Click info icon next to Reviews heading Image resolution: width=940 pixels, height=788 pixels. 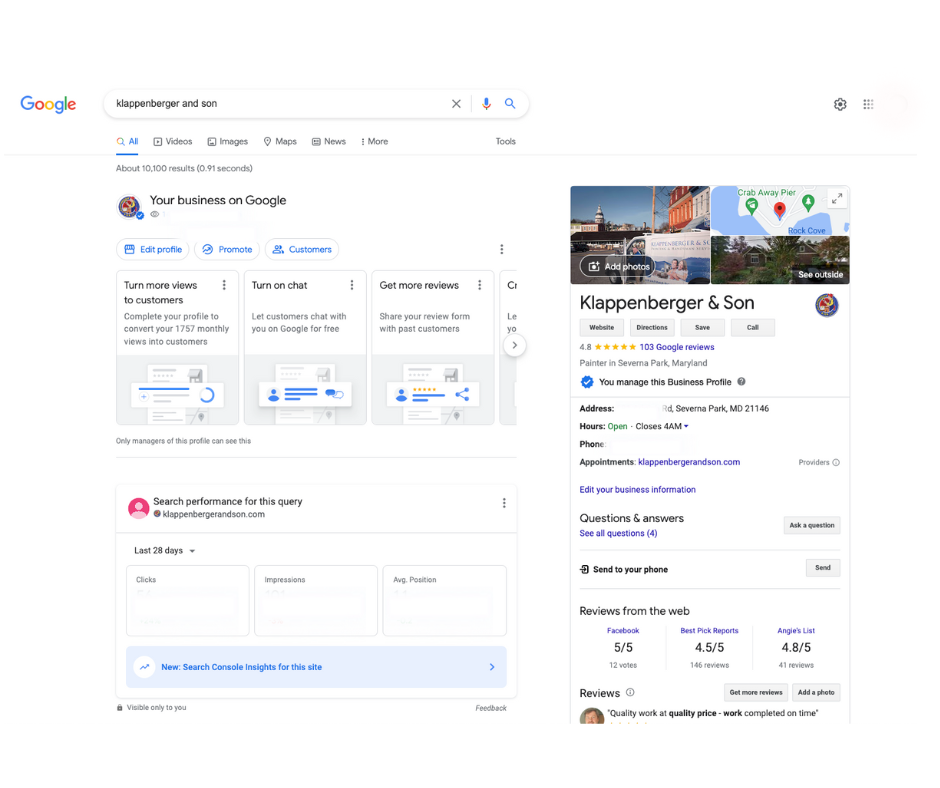(x=630, y=692)
